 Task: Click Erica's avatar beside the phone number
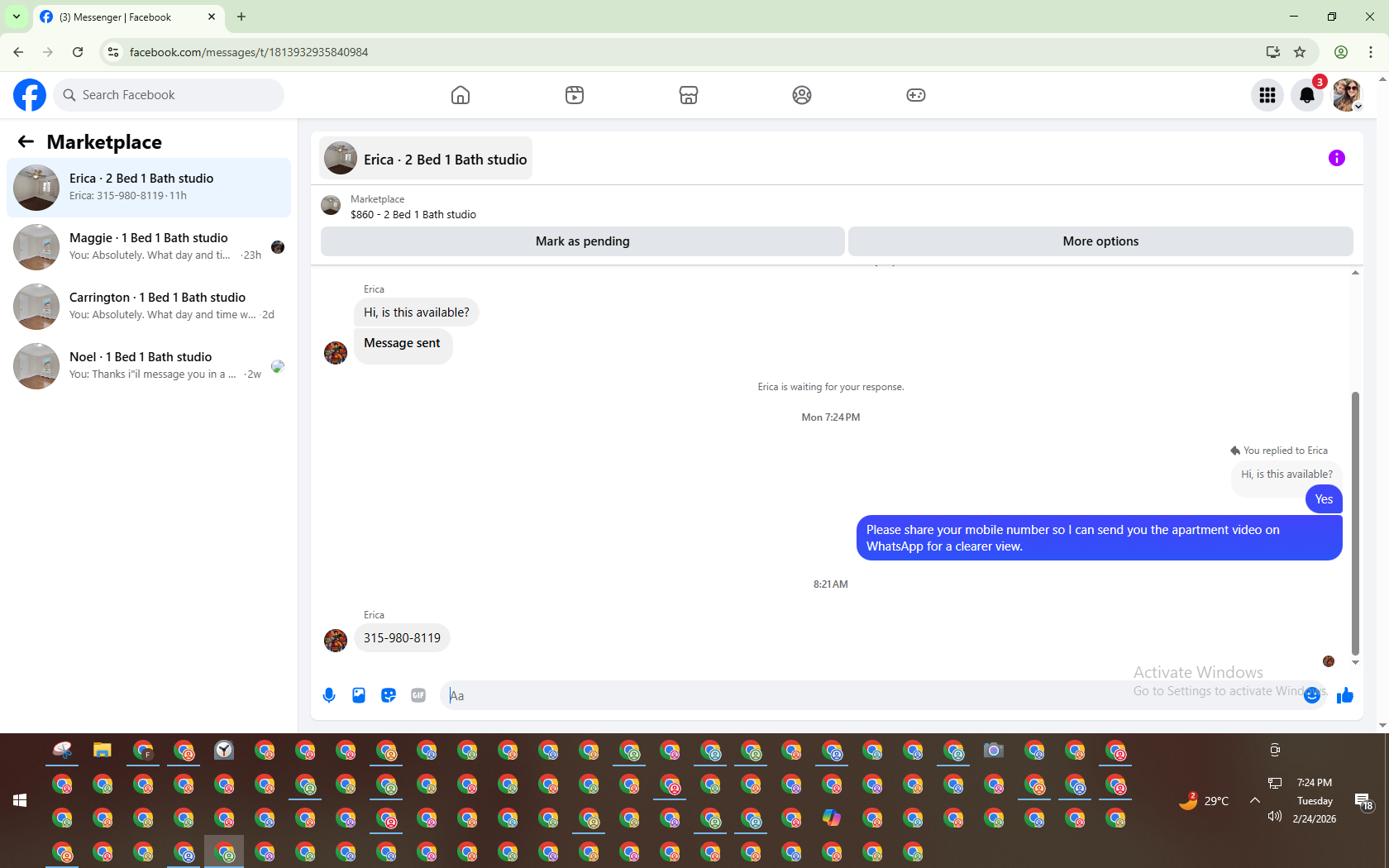(336, 640)
